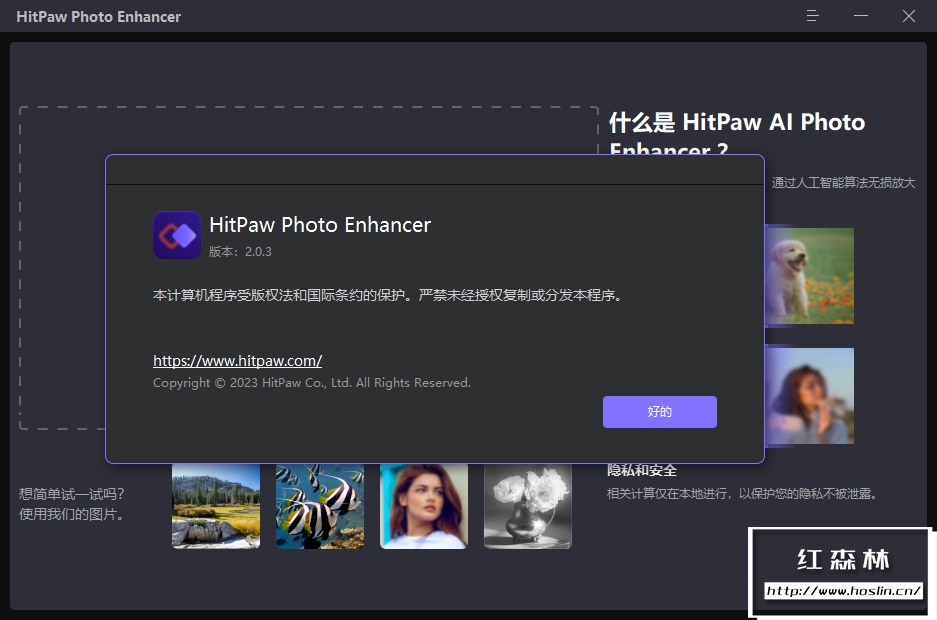Screen dimensions: 937x620
Task: Click the HitPaw Photo Enhancer dialog title
Action: [x=320, y=225]
